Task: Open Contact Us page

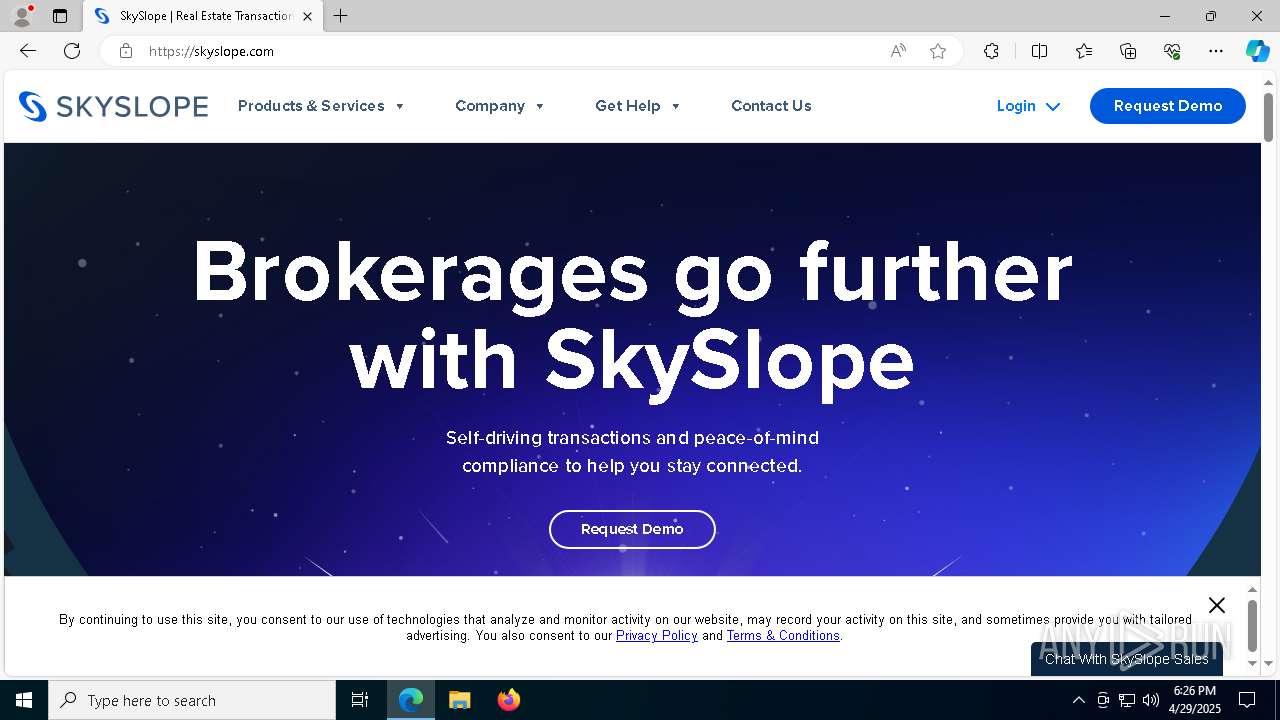Action: pos(771,106)
